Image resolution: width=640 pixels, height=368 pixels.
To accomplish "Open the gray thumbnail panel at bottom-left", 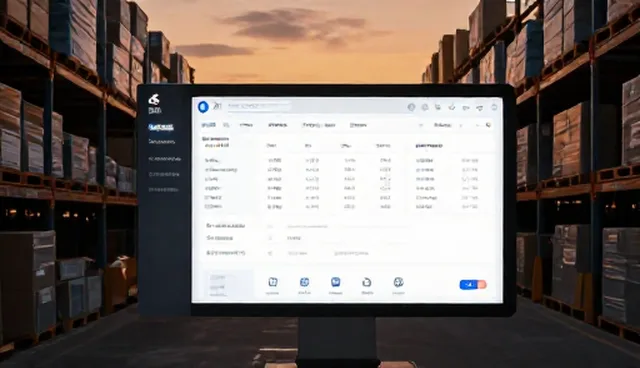I will 228,285.
